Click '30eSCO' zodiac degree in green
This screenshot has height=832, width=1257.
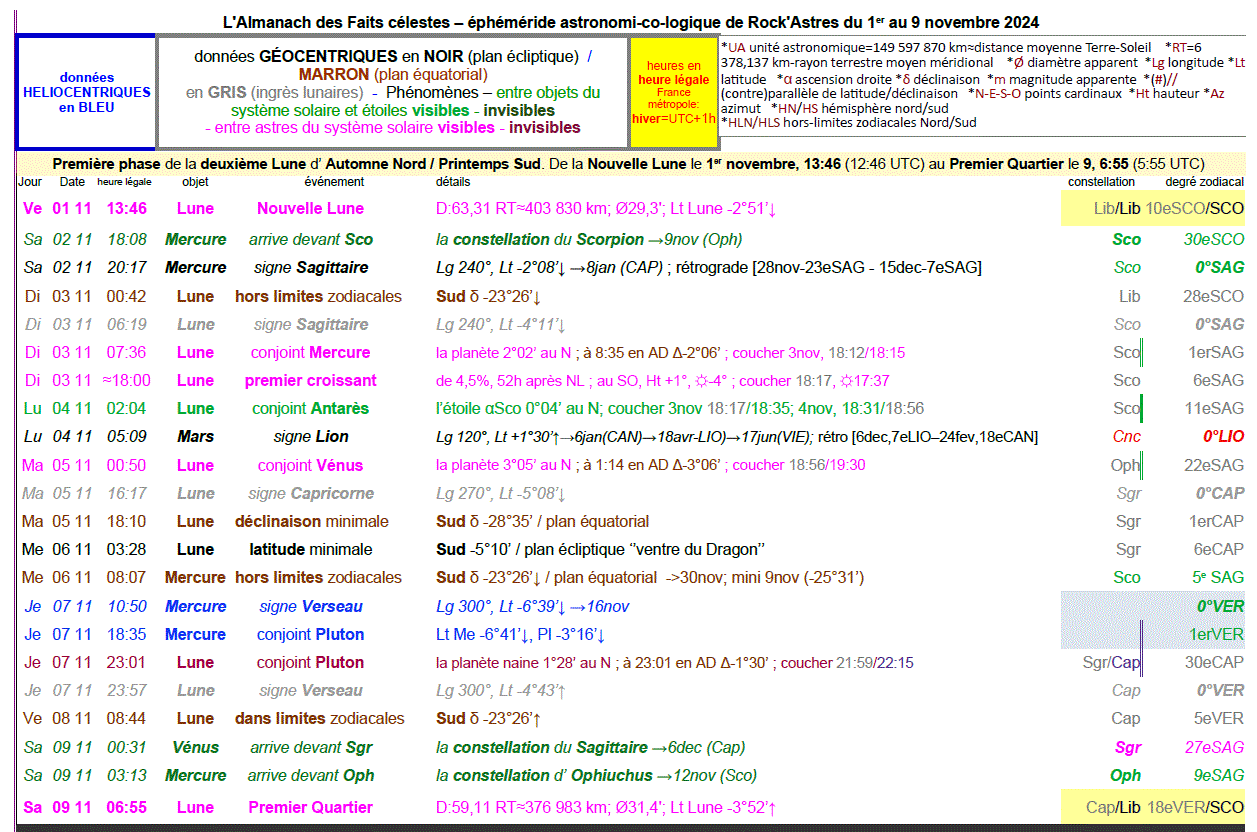[x=1214, y=240]
